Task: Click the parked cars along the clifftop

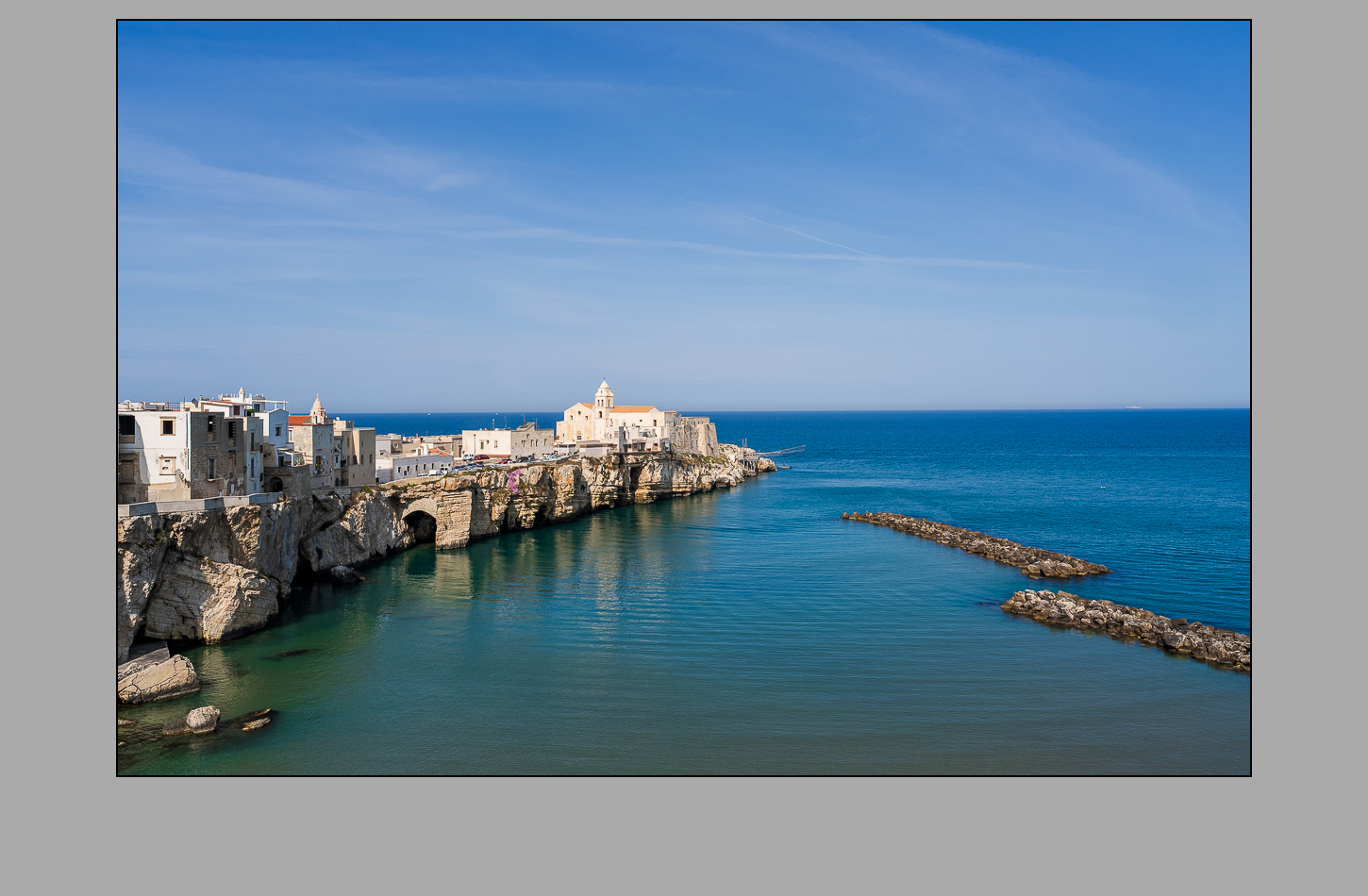Action: pyautogui.click(x=500, y=460)
